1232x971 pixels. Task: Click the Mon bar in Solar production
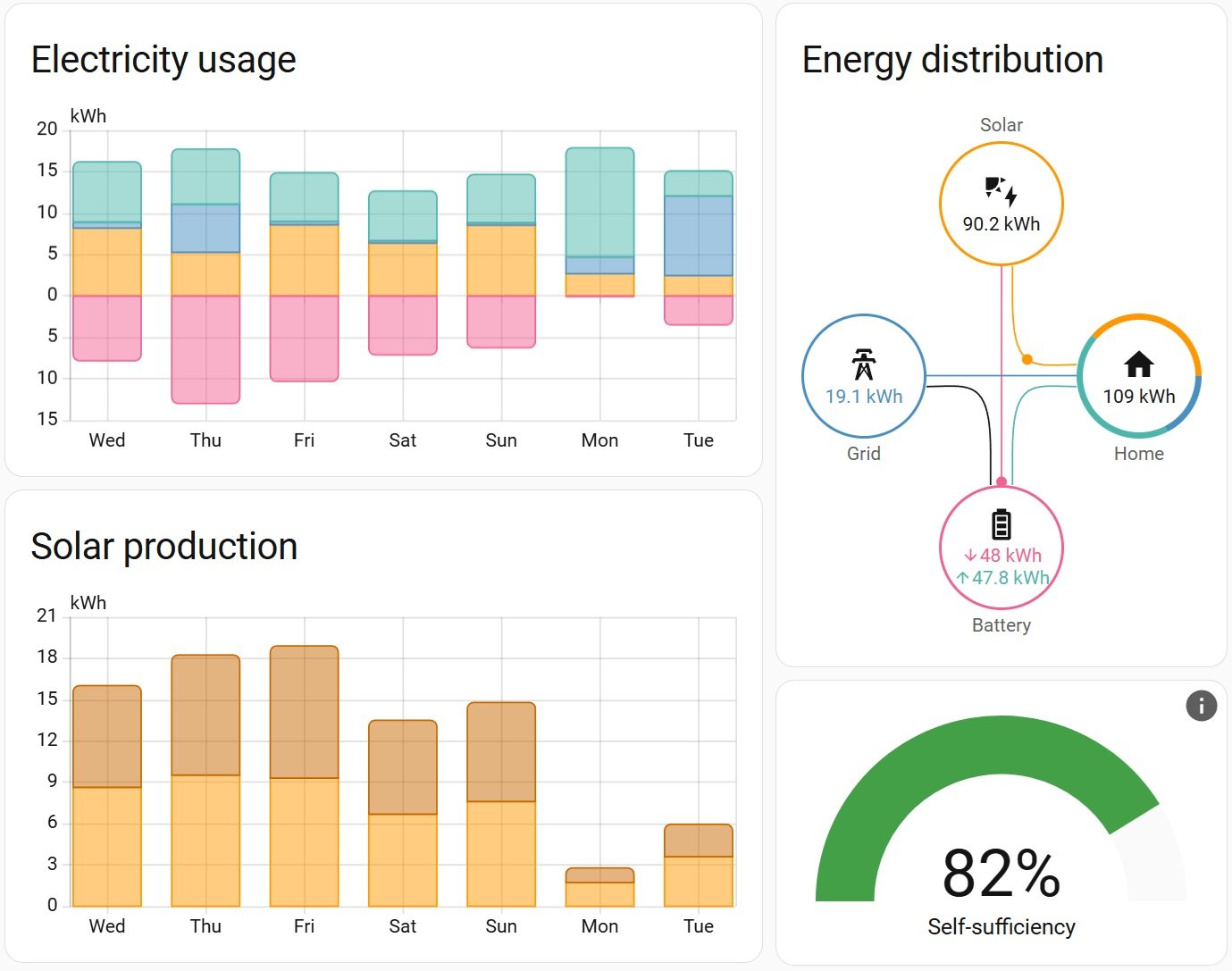point(599,887)
